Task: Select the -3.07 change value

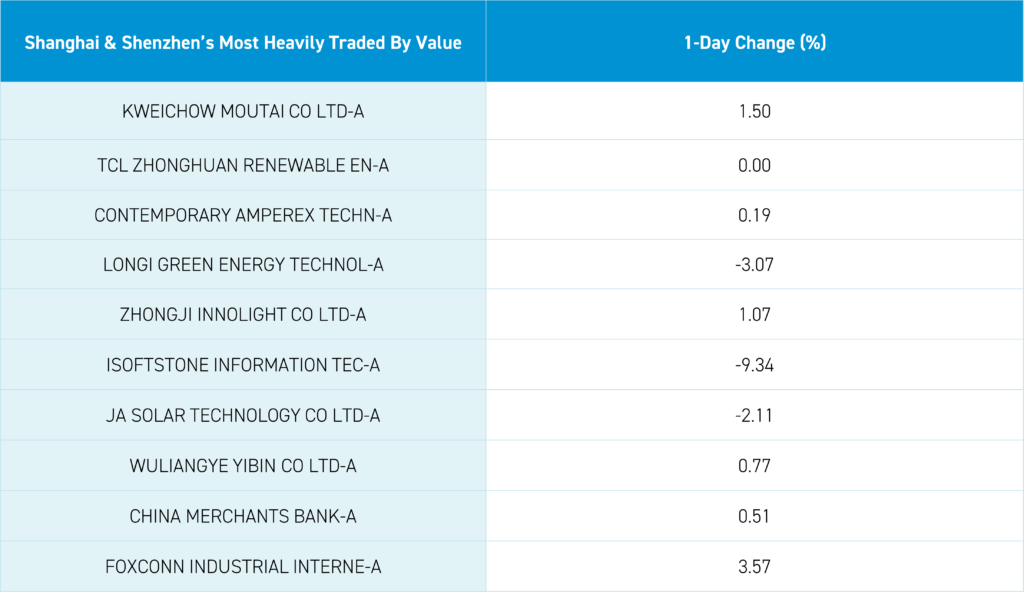Action: tap(754, 265)
